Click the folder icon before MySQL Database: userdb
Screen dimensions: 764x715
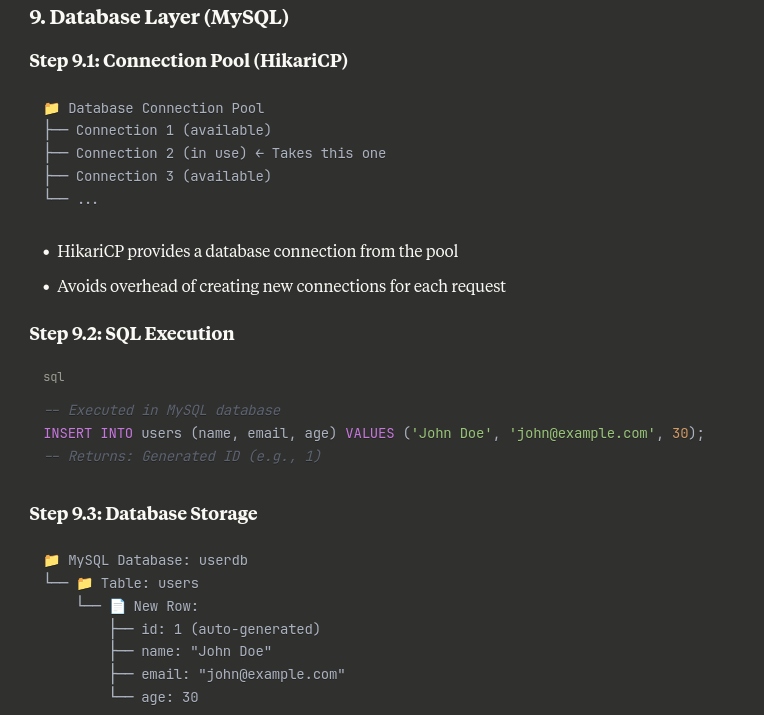(x=52, y=560)
